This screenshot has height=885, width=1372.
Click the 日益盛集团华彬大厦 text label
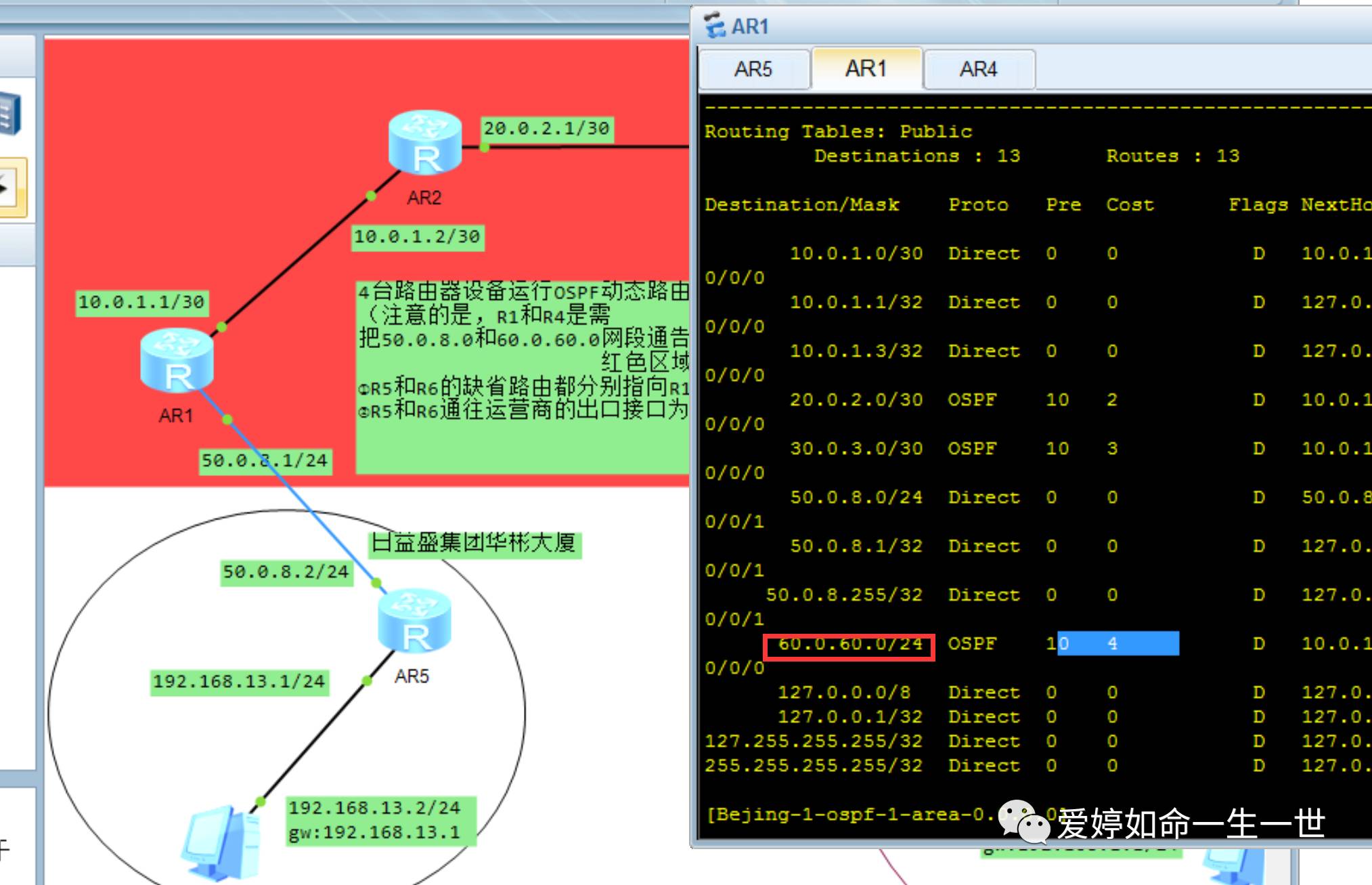[474, 544]
